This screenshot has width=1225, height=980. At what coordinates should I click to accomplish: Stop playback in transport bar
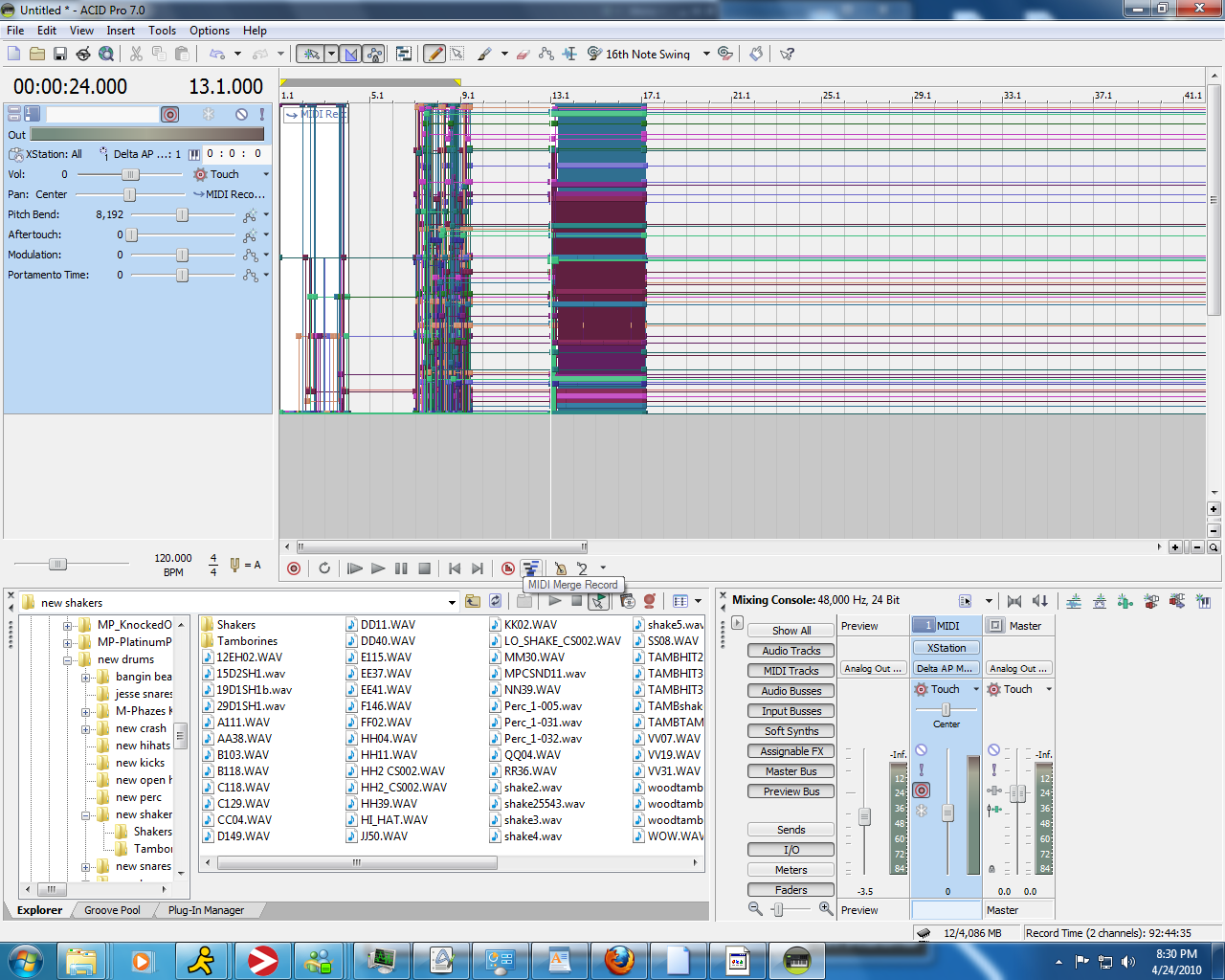point(425,568)
